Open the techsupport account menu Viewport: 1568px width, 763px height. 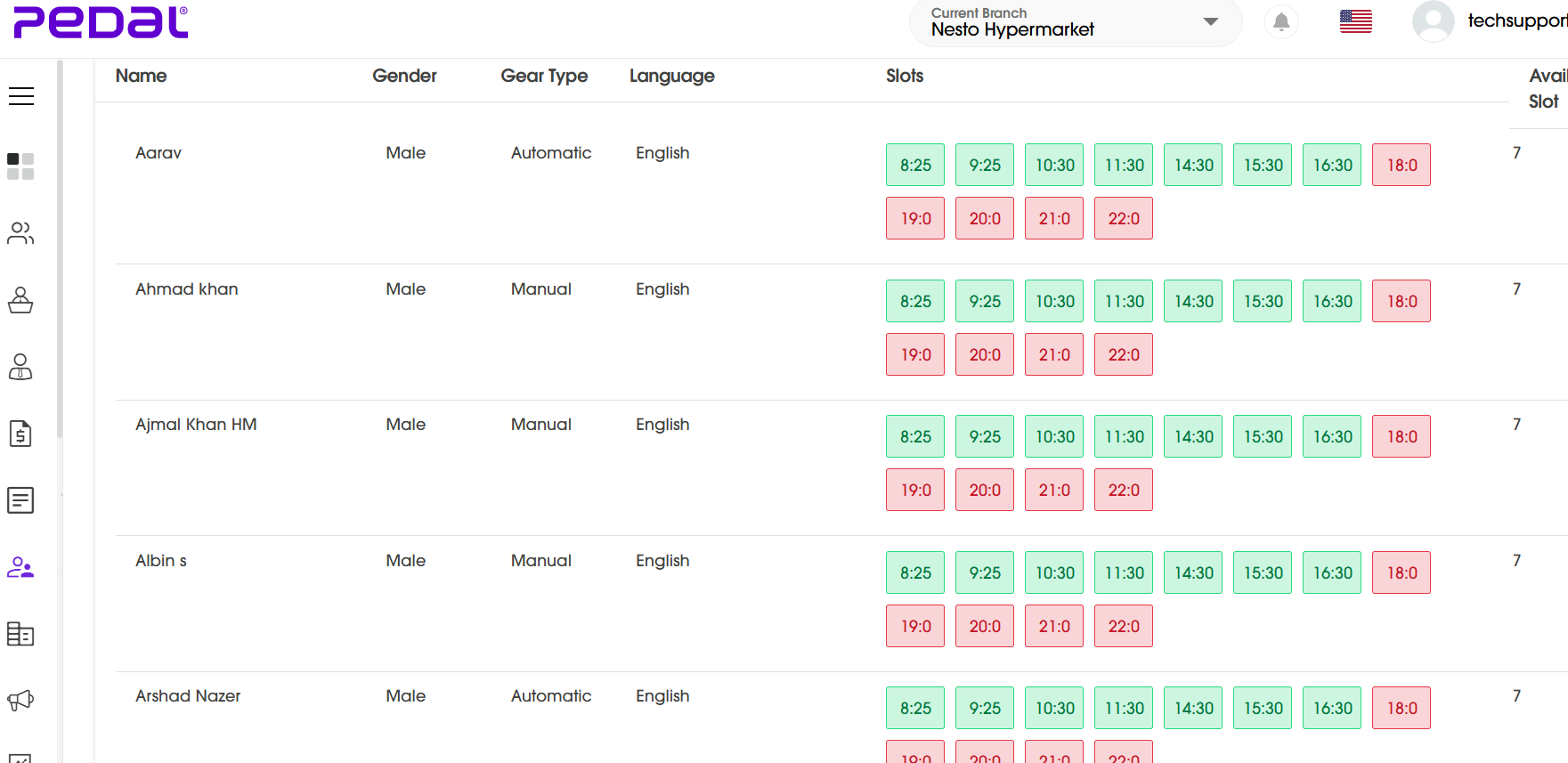coord(1433,21)
